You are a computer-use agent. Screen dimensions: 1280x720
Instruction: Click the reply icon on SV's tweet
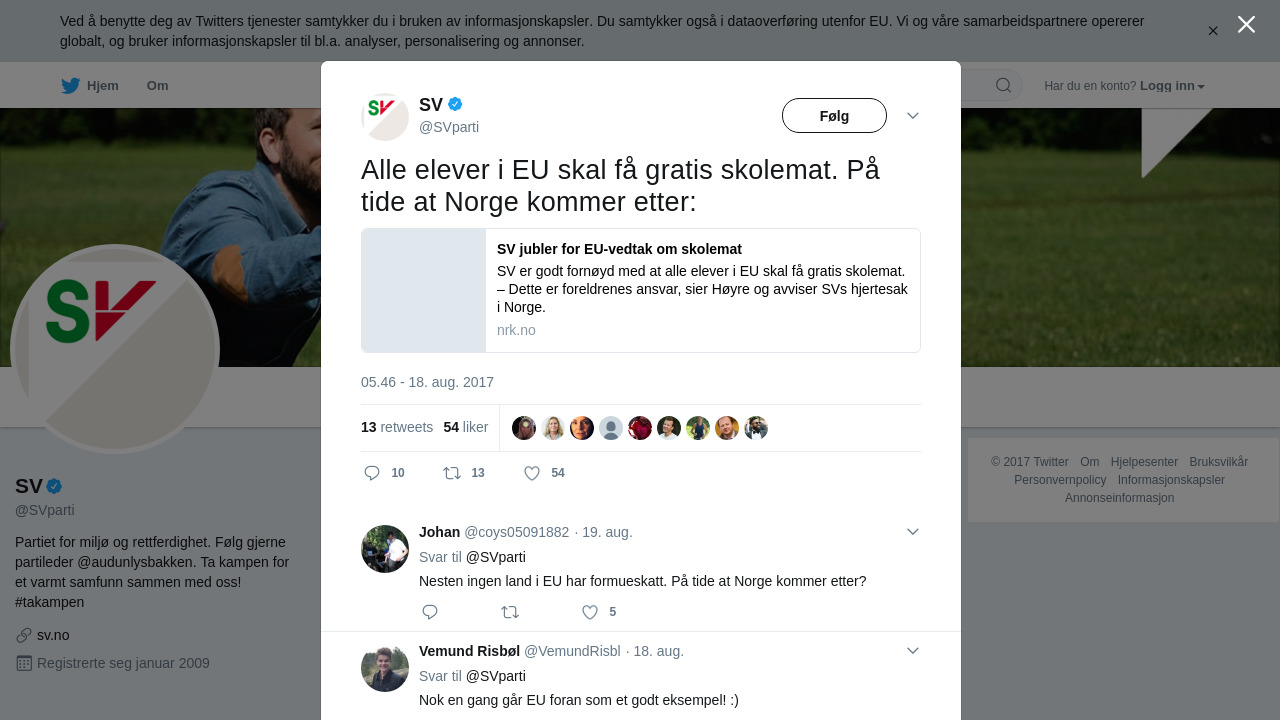point(372,473)
